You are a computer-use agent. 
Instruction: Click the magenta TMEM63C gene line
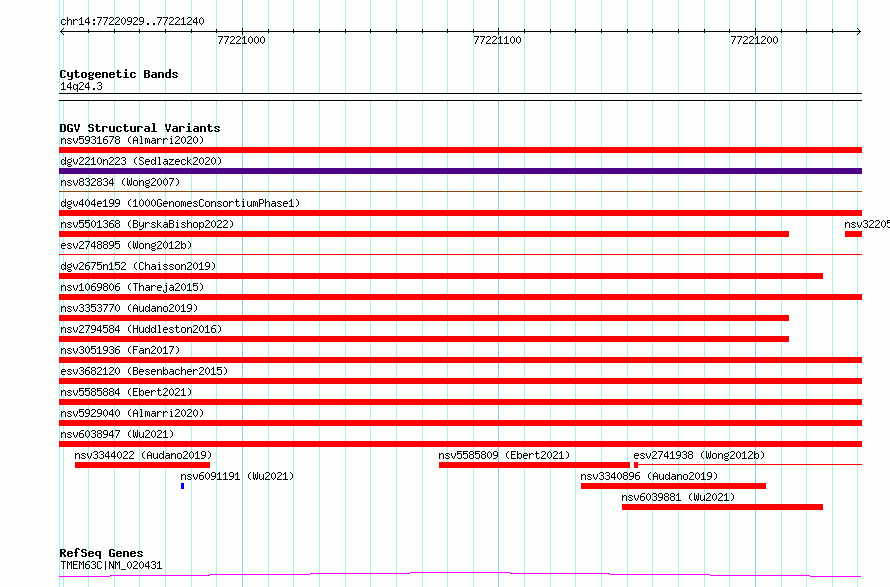coord(460,575)
